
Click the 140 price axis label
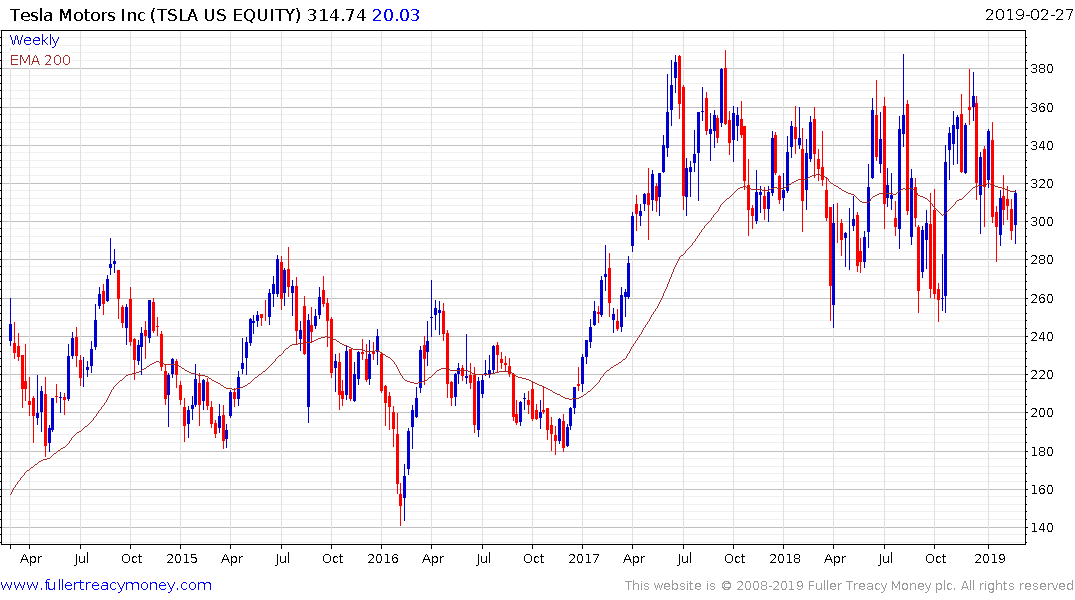(1041, 527)
